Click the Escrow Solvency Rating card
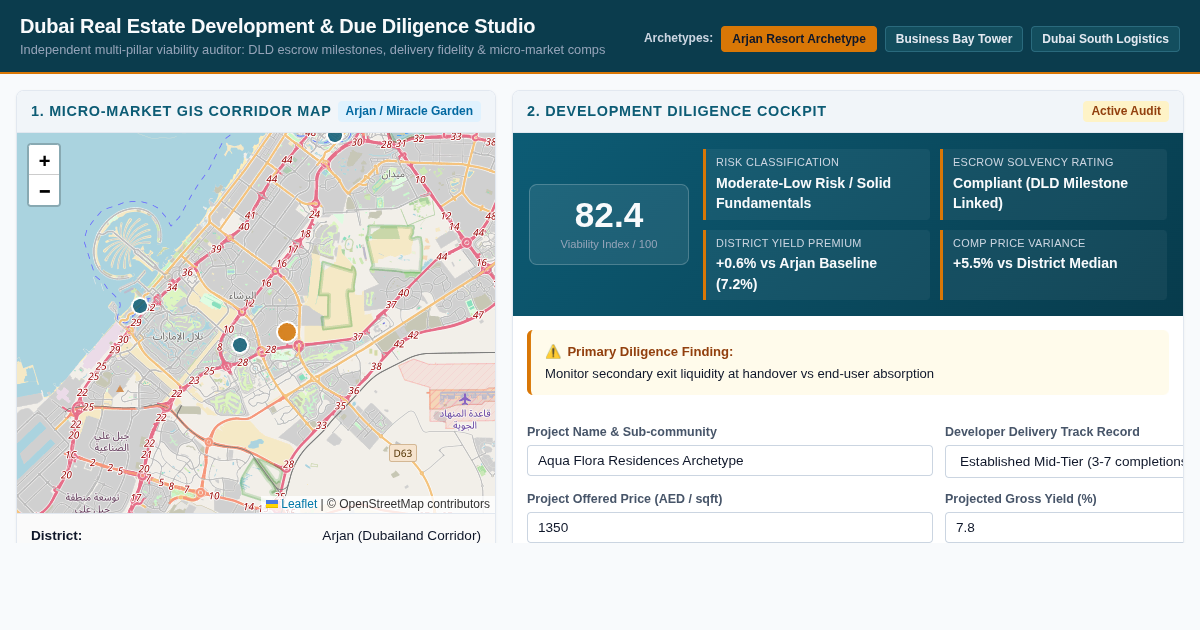This screenshot has height=630, width=1200. coord(1053,184)
